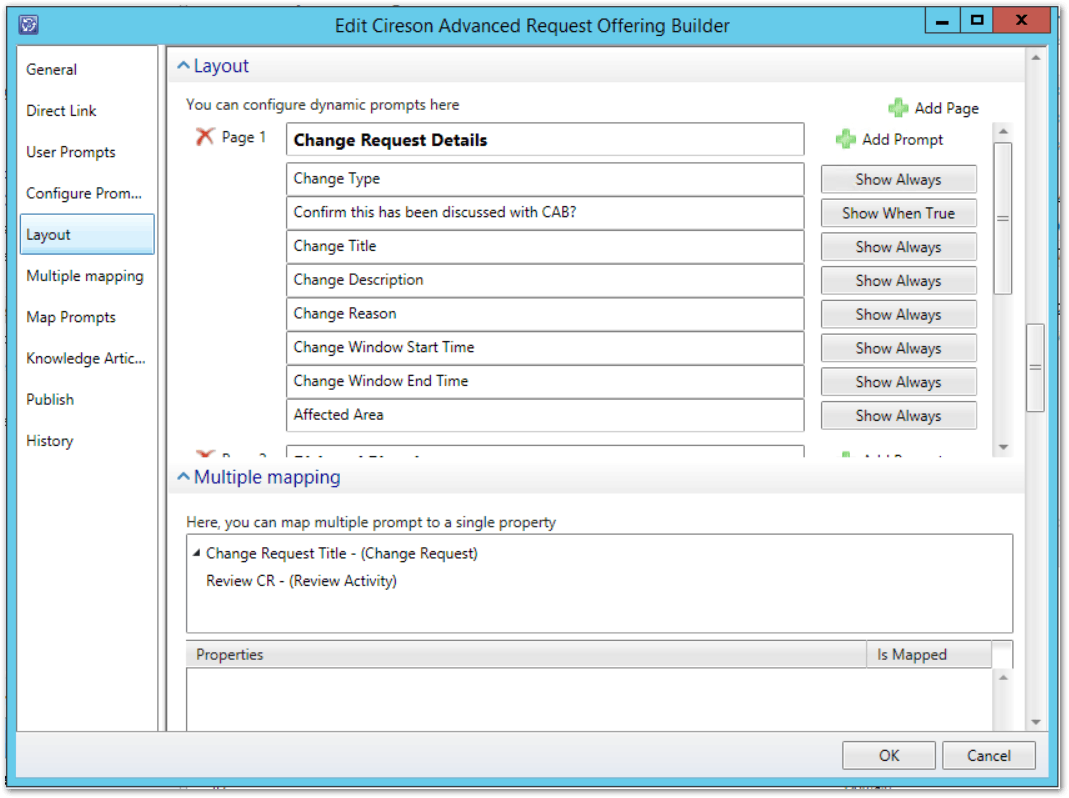Click the green plus Add Page icon
The width and height of the screenshot is (1069, 798).
[x=898, y=108]
